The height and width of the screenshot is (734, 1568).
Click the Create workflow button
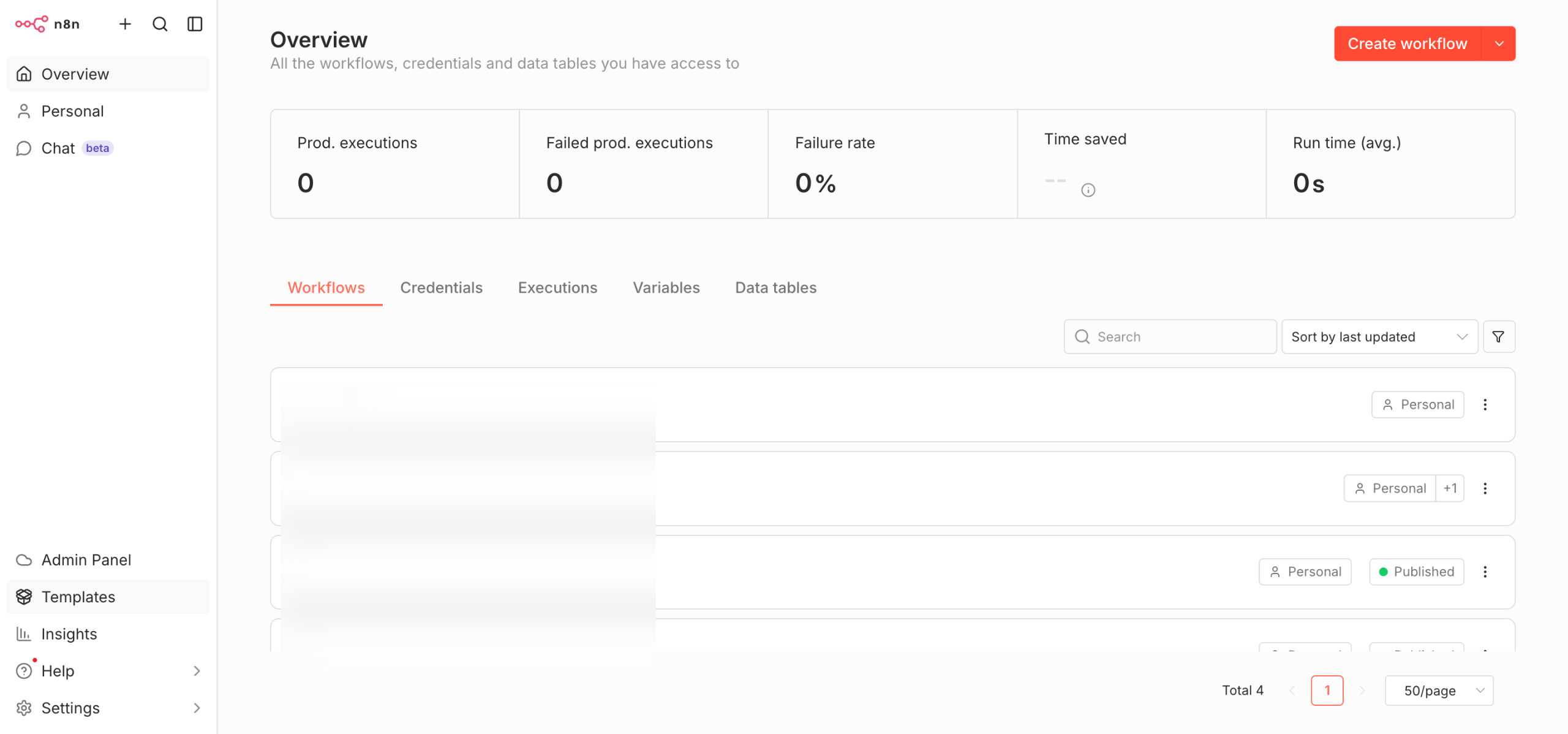[x=1407, y=44]
